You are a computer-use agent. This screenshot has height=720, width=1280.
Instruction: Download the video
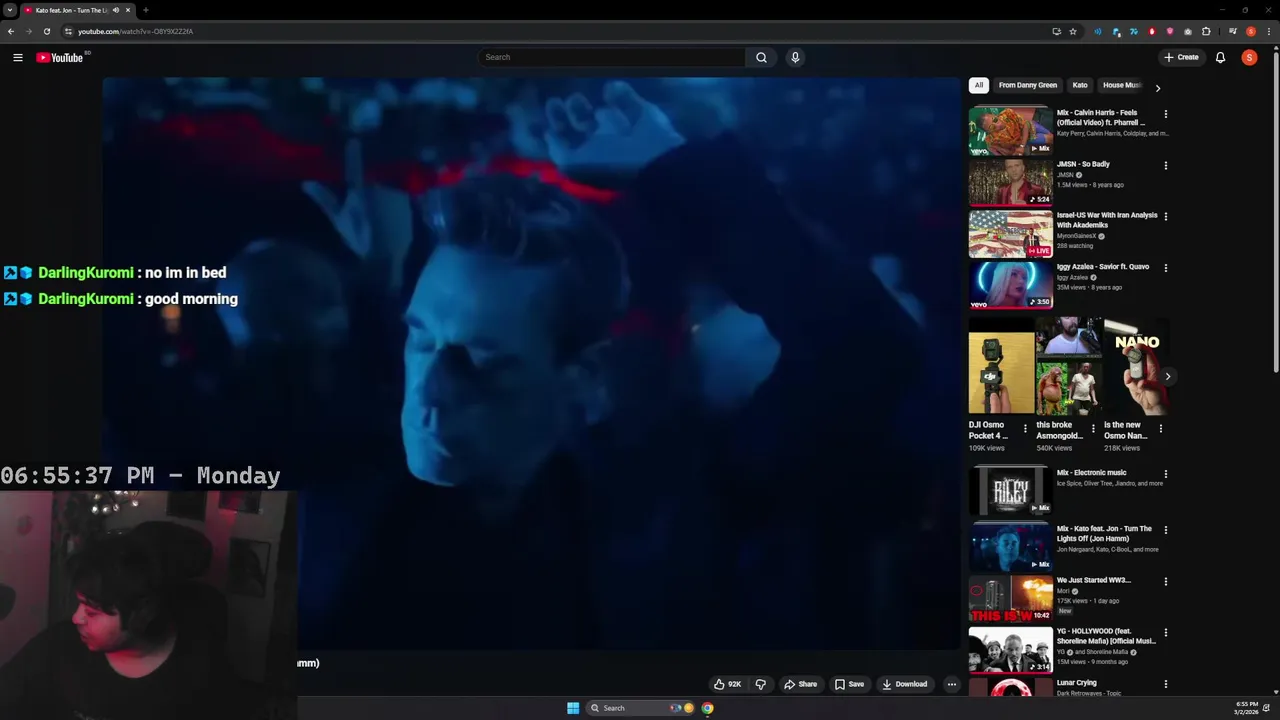905,684
